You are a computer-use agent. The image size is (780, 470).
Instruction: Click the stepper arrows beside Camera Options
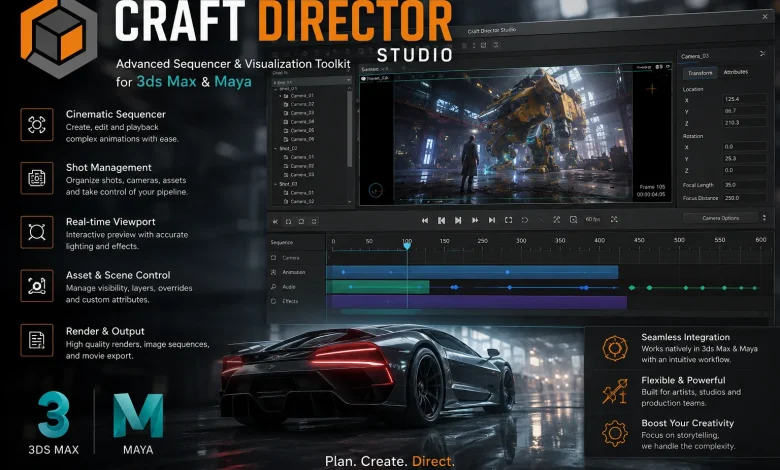pos(764,218)
